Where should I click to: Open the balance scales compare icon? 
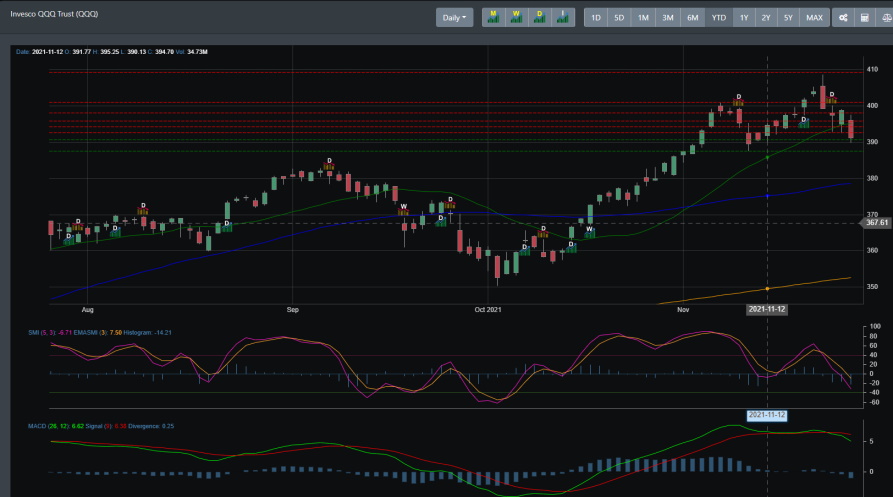(886, 18)
